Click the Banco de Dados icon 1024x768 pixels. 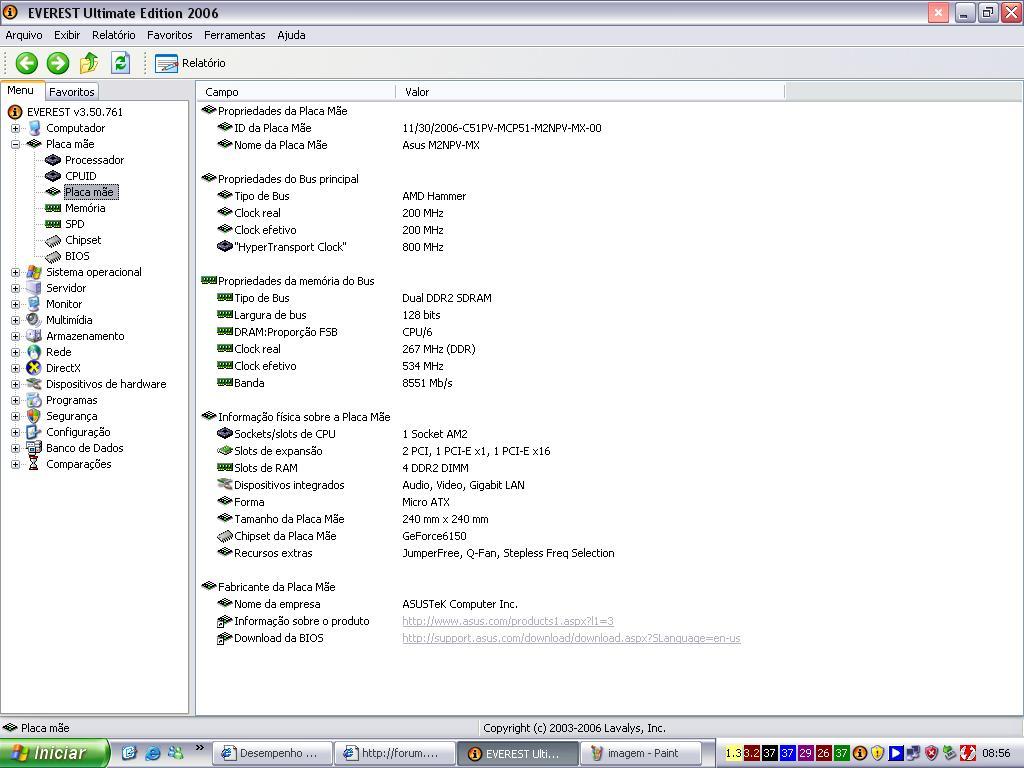(x=34, y=448)
